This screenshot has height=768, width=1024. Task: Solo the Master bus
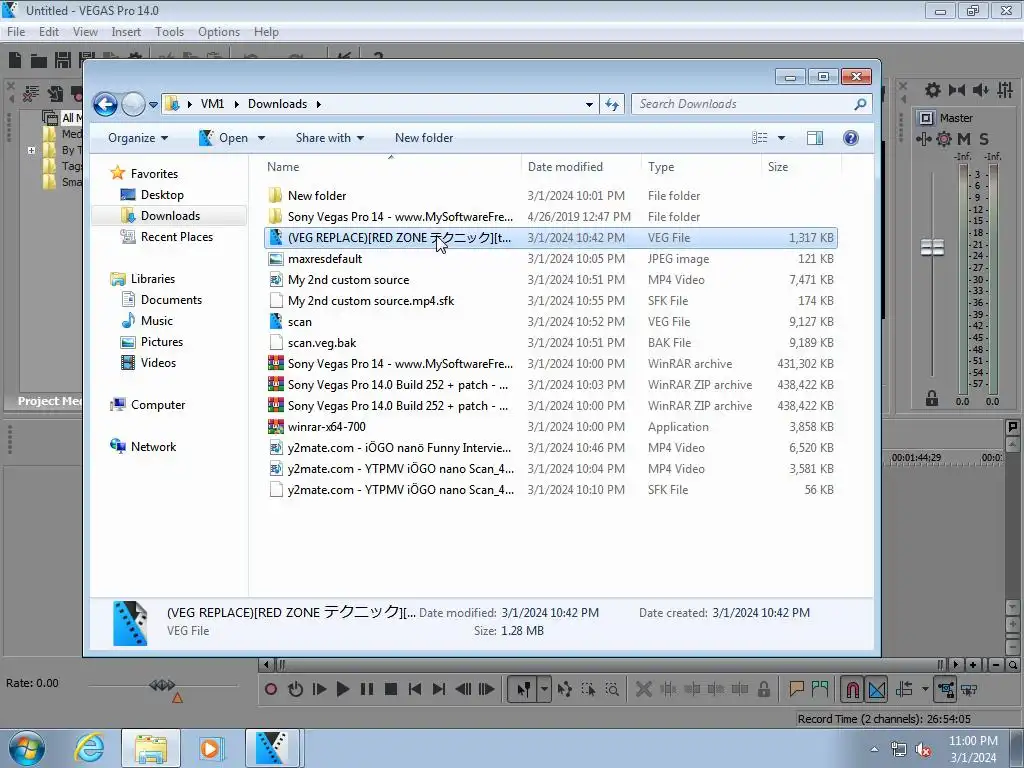[x=984, y=138]
